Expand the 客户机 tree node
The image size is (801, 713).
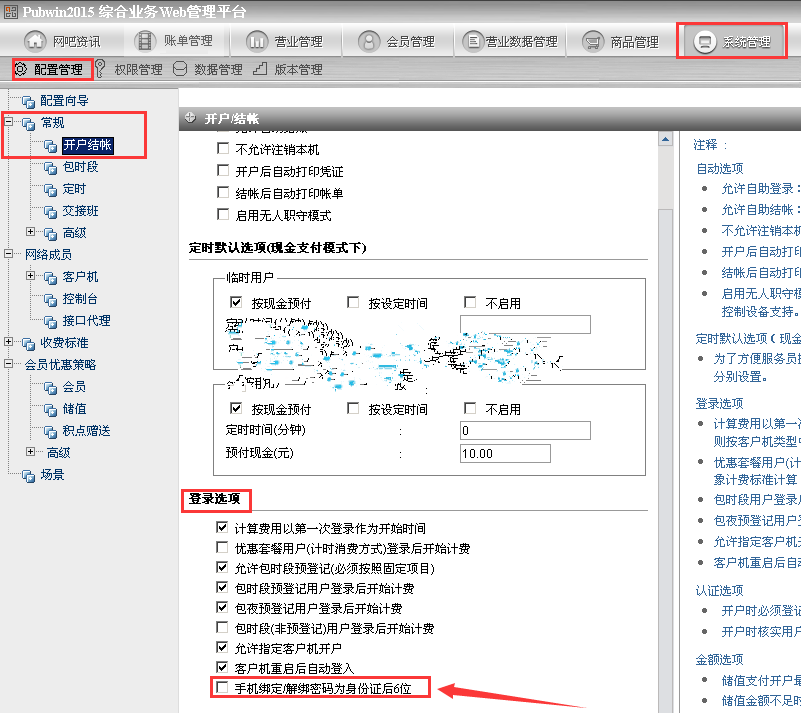click(31, 277)
